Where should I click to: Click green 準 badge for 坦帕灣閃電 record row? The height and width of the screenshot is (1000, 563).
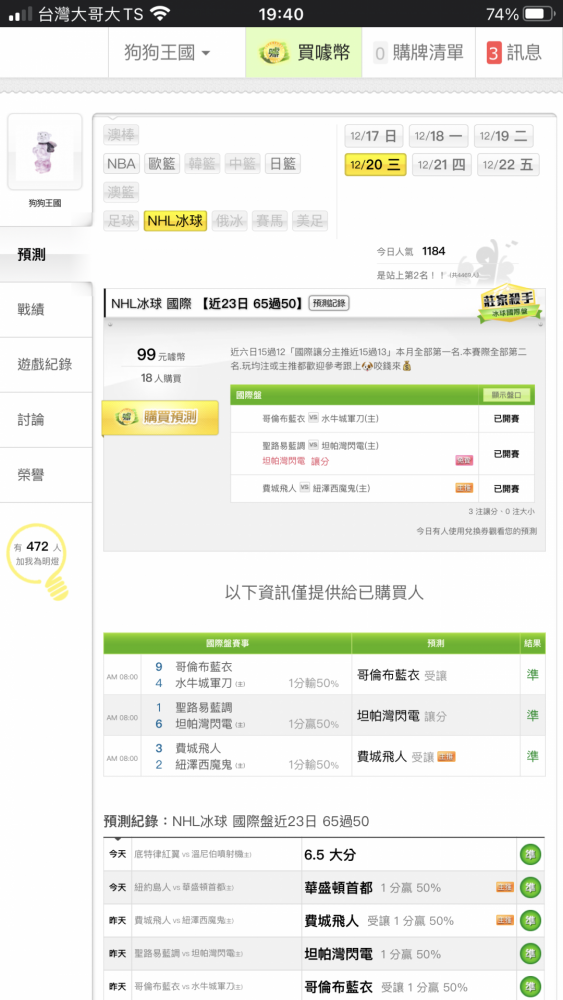pyautogui.click(x=530, y=953)
